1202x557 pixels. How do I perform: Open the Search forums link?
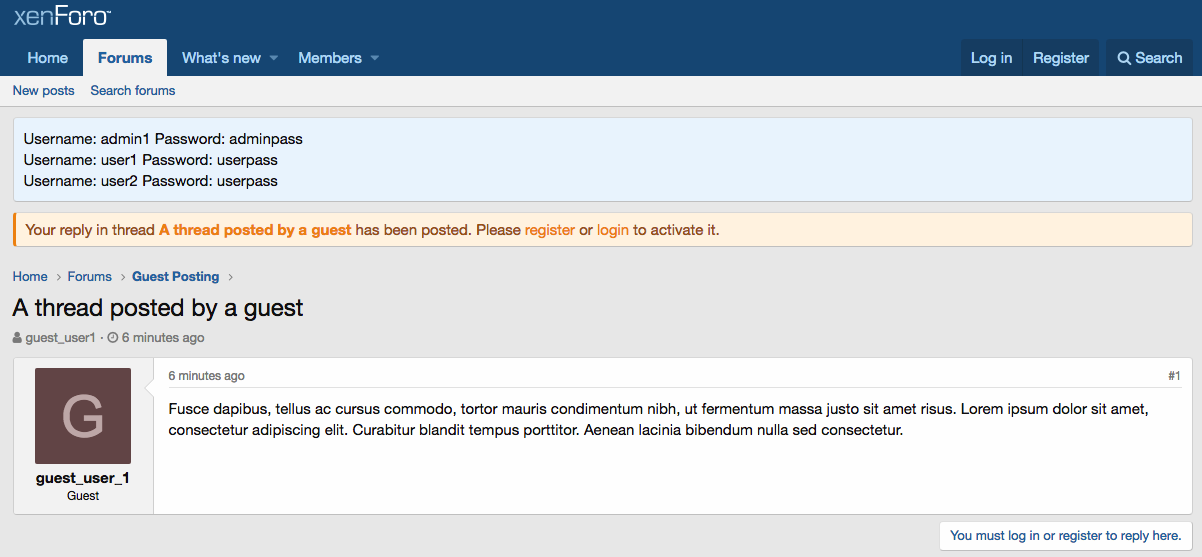click(133, 90)
